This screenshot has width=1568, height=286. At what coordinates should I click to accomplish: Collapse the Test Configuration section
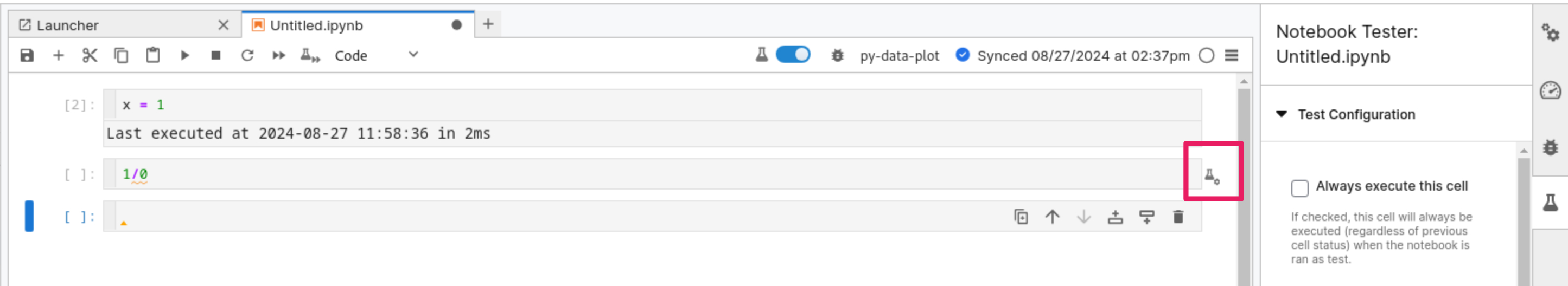tap(1282, 114)
